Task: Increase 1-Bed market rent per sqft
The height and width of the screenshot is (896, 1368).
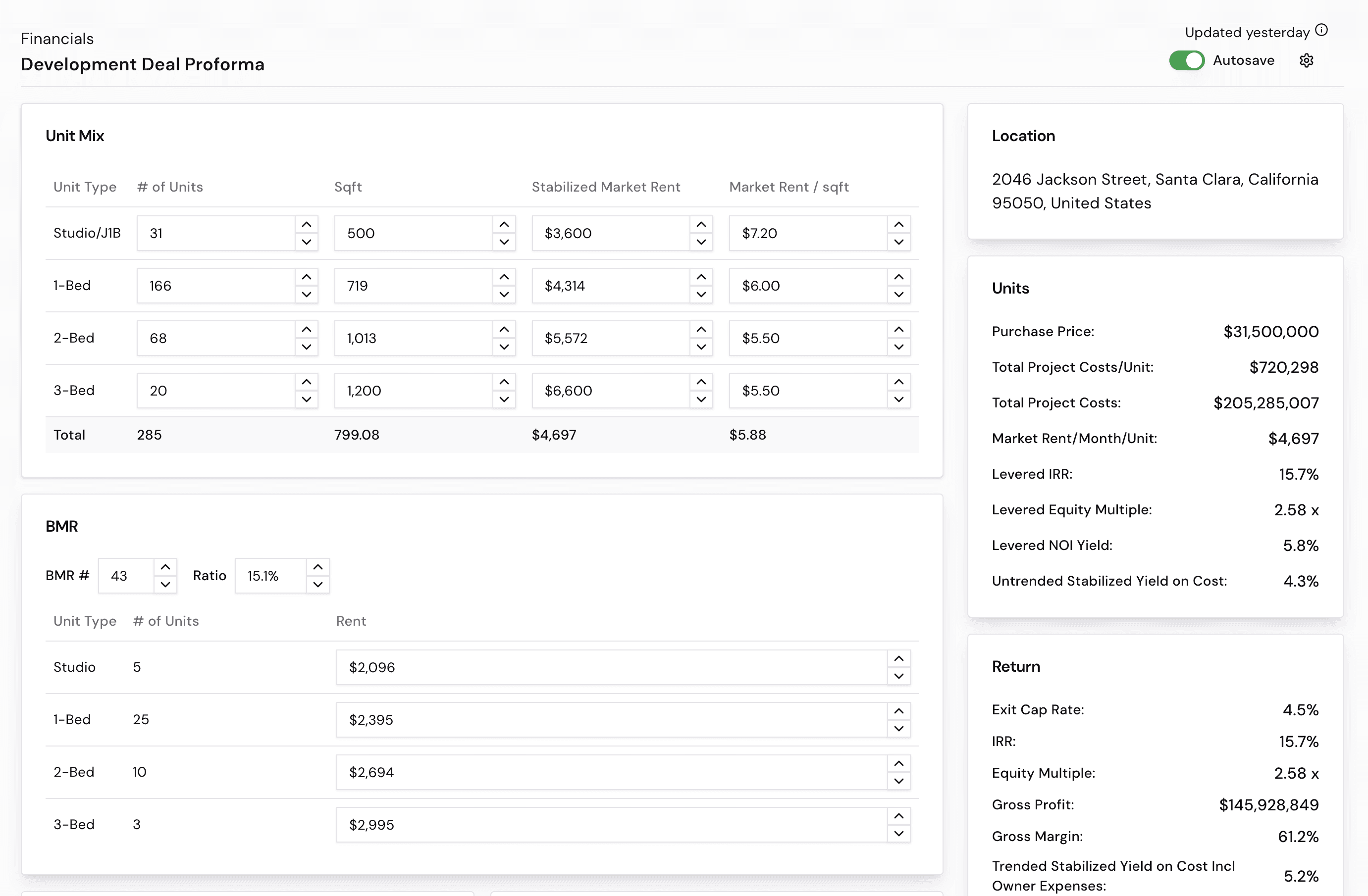Action: coord(899,277)
